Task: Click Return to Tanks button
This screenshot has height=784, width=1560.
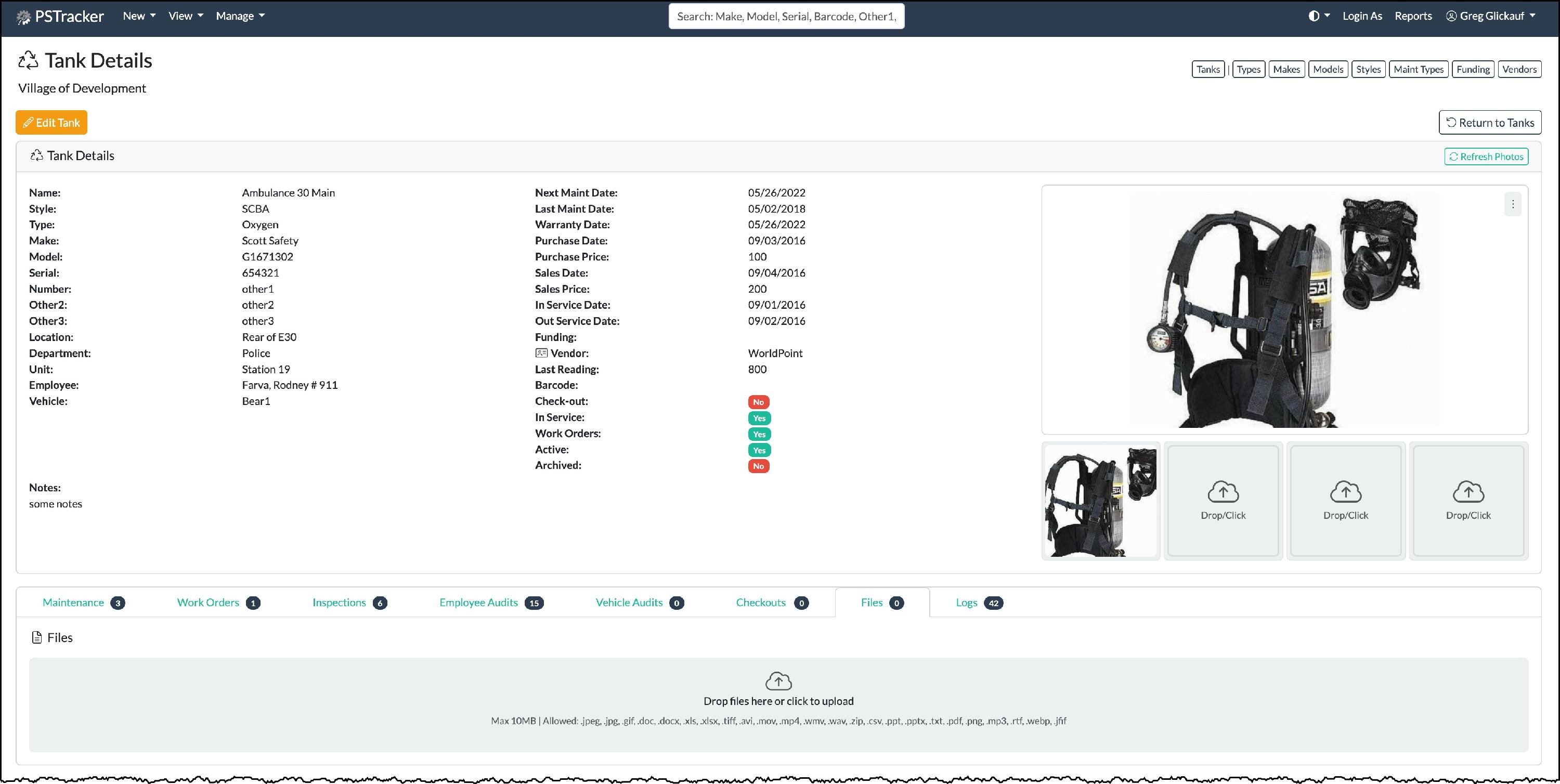Action: [x=1489, y=123]
